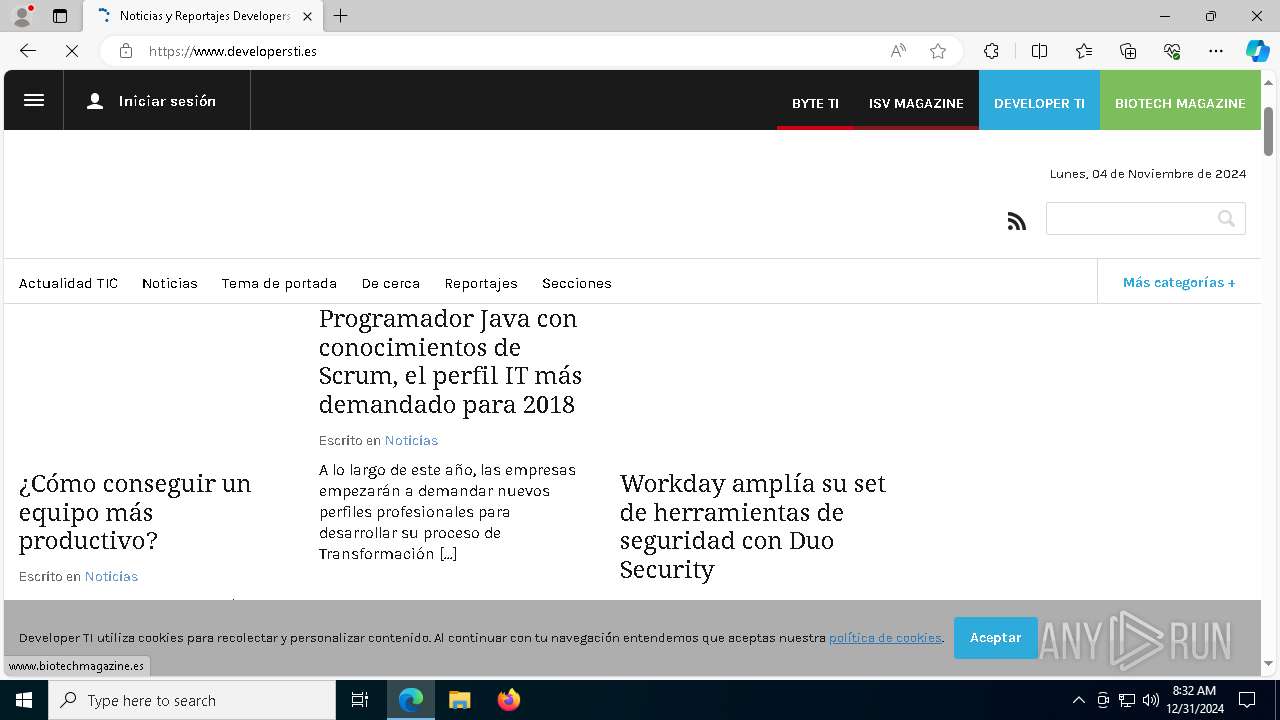The width and height of the screenshot is (1280, 720).
Task: Open notifications center icon
Action: pyautogui.click(x=1247, y=700)
